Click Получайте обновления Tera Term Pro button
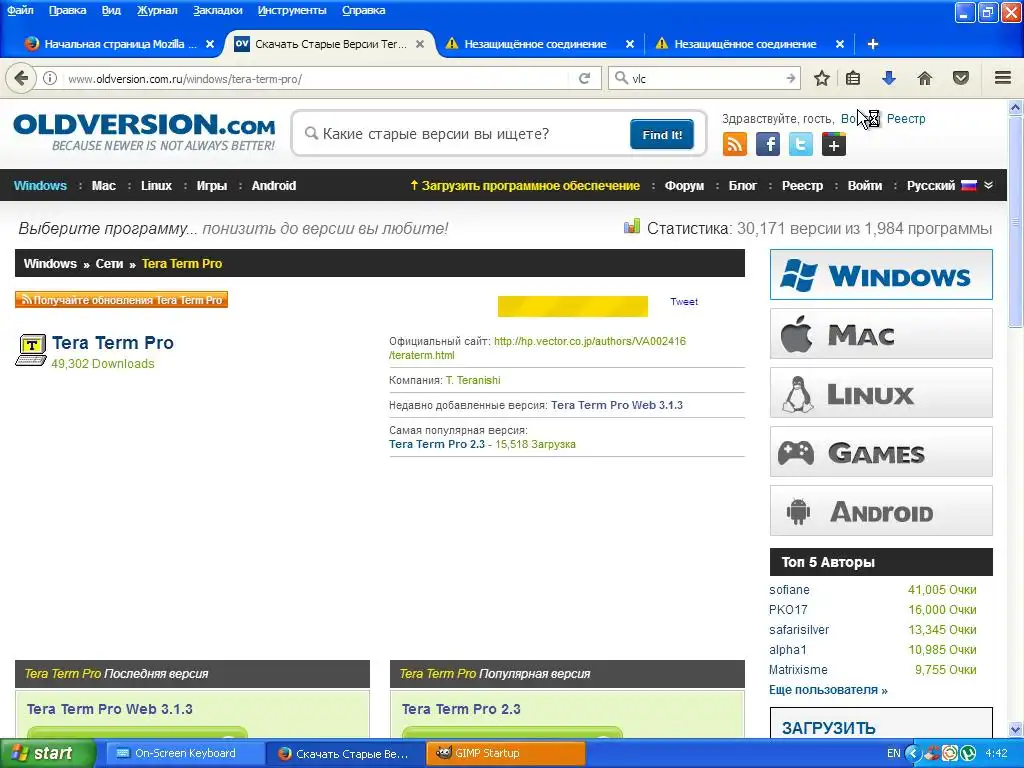Screen dimensions: 1024x768 pyautogui.click(x=121, y=300)
